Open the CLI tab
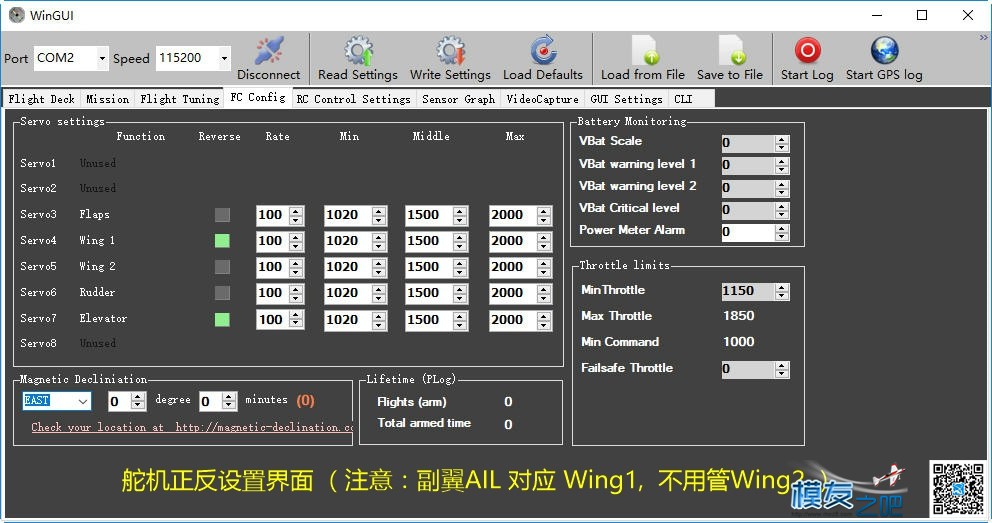The image size is (992, 523). [683, 99]
